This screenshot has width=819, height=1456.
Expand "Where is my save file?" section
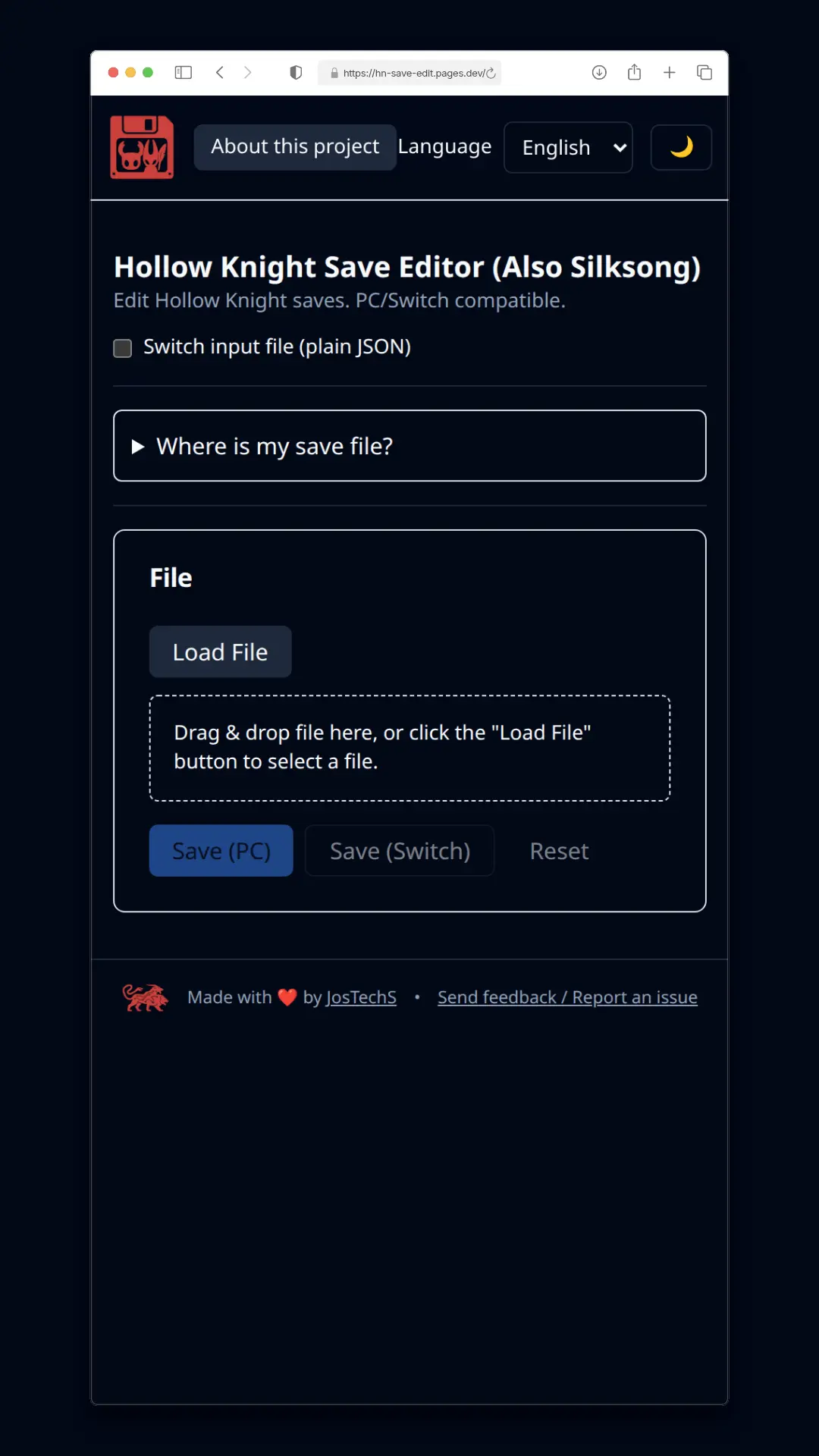pyautogui.click(x=409, y=446)
